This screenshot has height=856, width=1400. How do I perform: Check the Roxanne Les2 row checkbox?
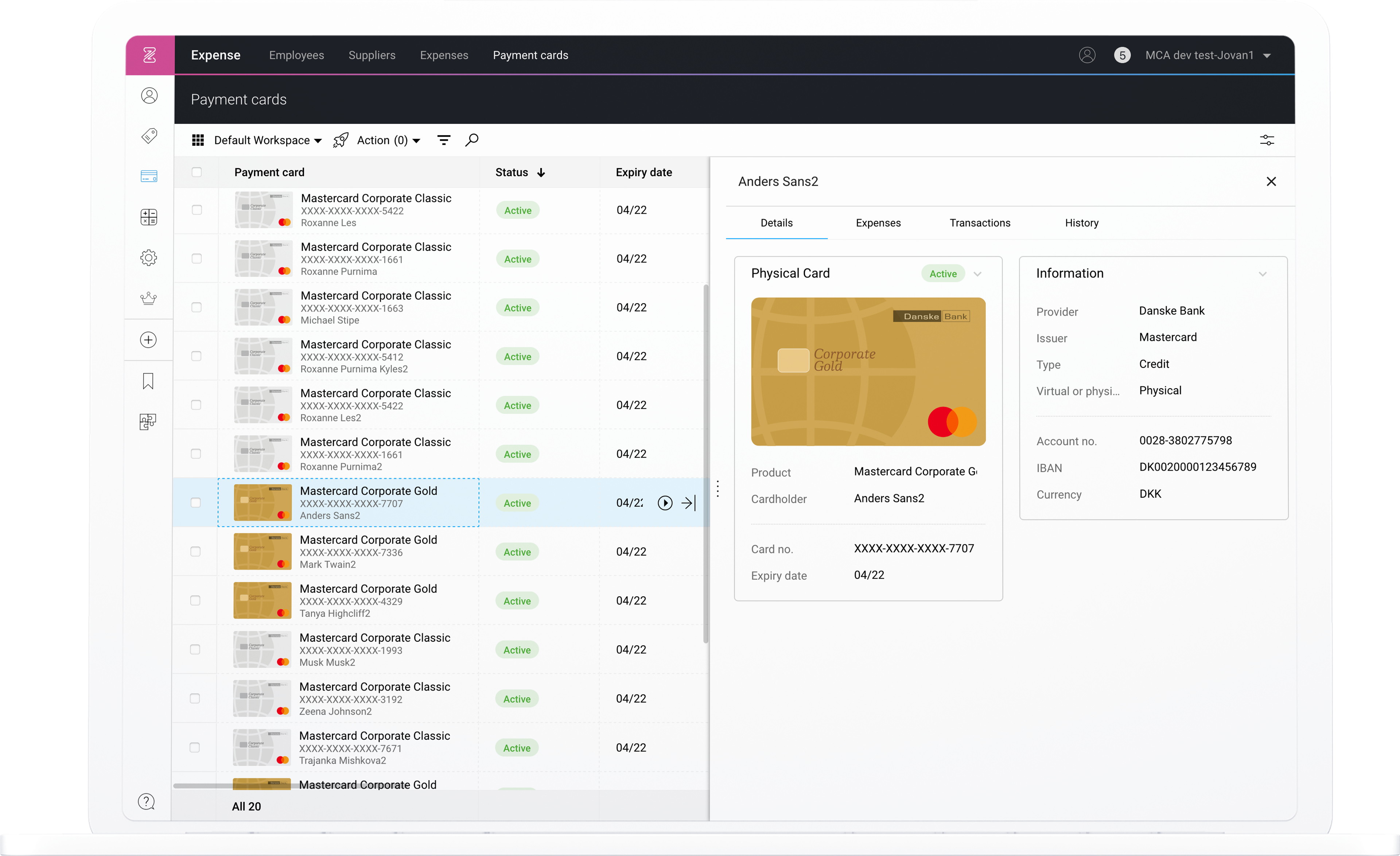[x=196, y=405]
